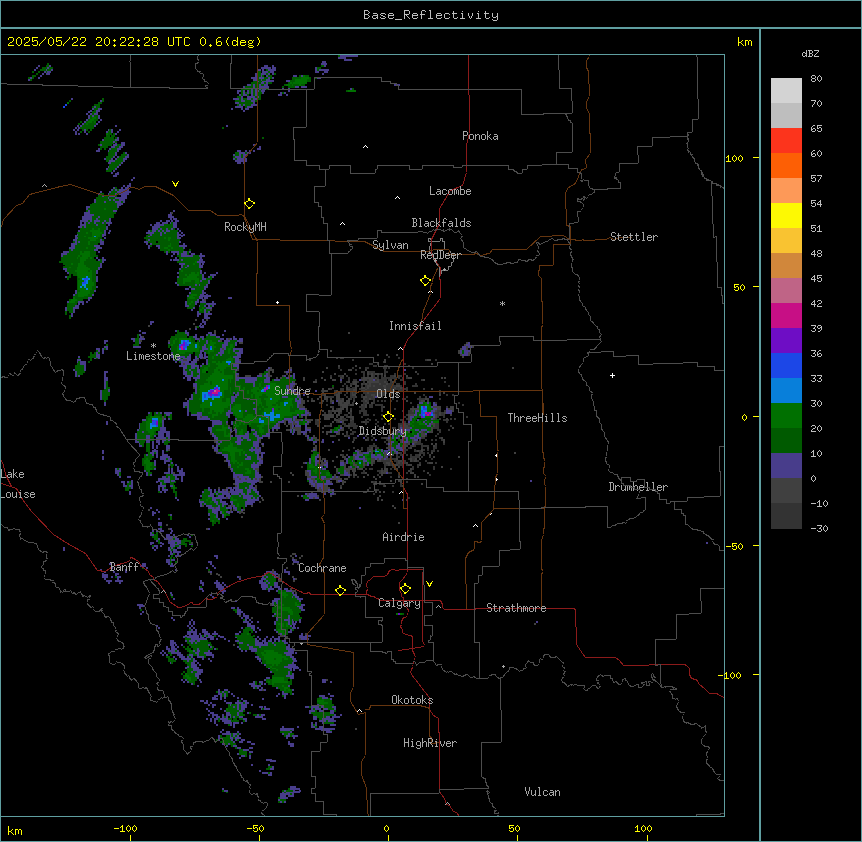The width and height of the screenshot is (862, 842).
Task: Click the 50 tick label on the horizontal axis
Action: pyautogui.click(x=515, y=828)
